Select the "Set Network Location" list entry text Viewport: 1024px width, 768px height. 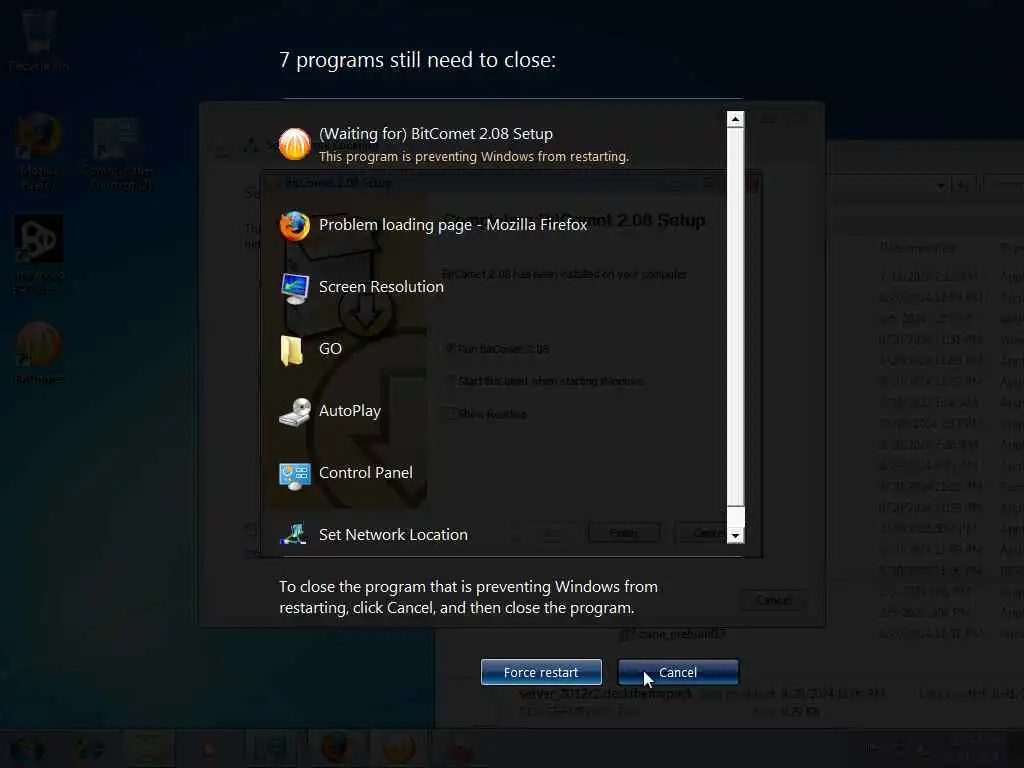[x=392, y=535]
